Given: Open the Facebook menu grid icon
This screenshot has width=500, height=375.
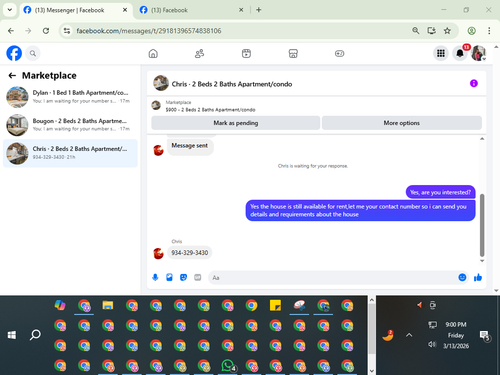Looking at the screenshot, I should pos(441,53).
